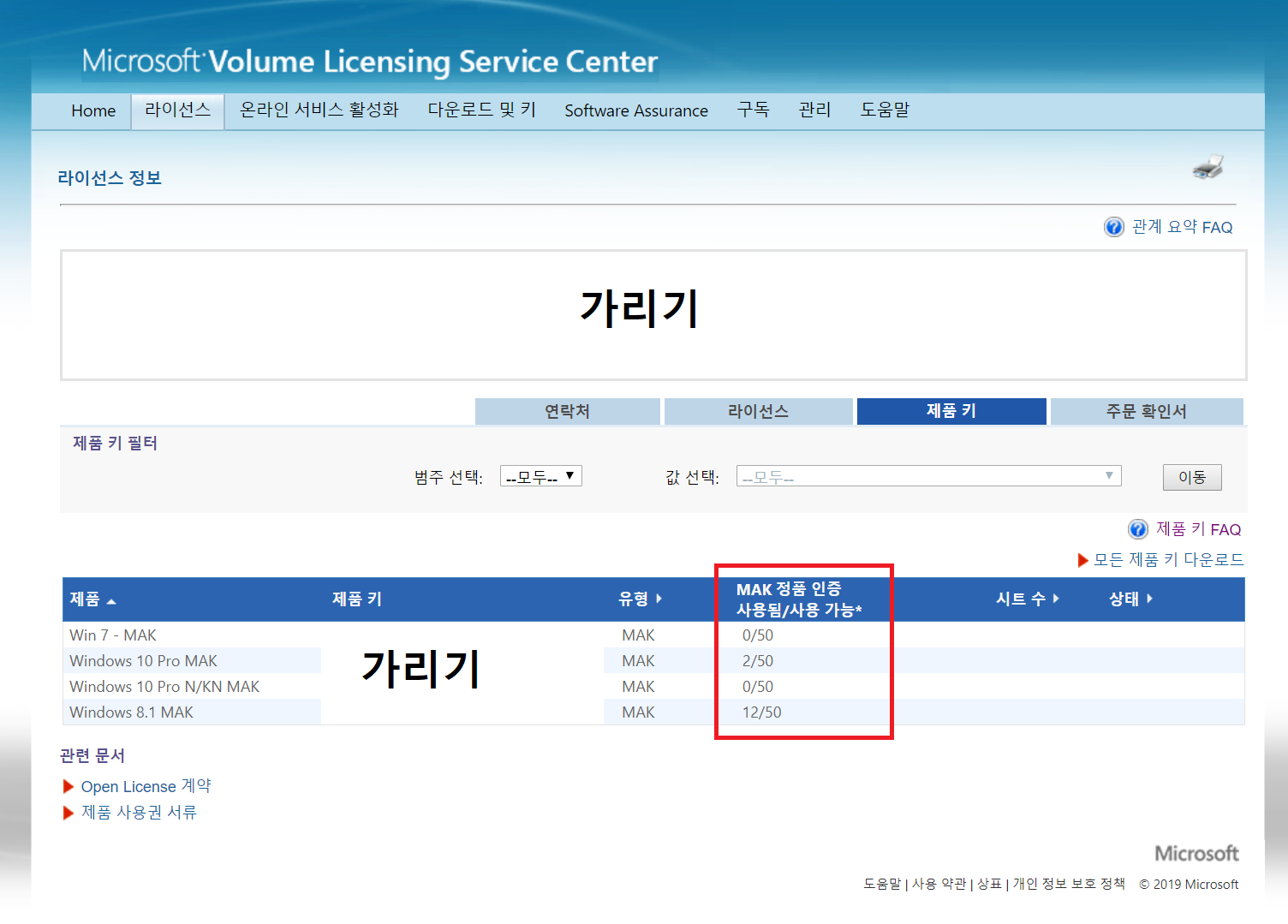Click the 상표 footer link
The width and height of the screenshot is (1288, 924).
989,884
